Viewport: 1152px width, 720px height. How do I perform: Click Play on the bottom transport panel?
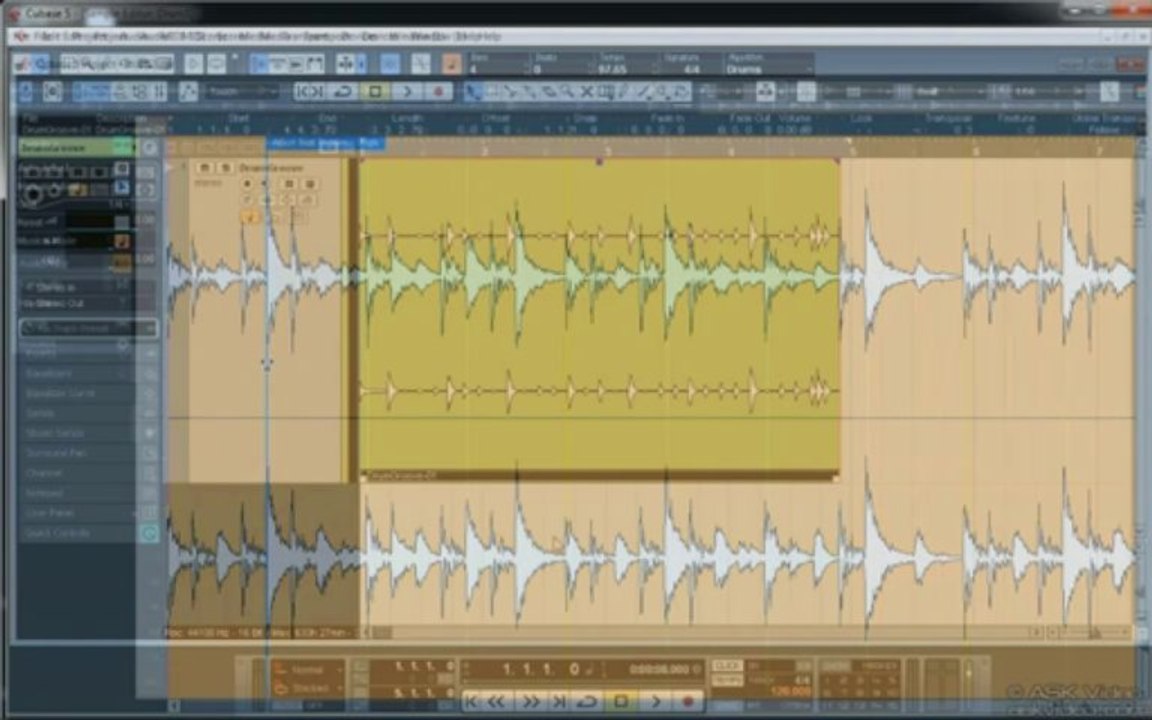click(x=655, y=702)
